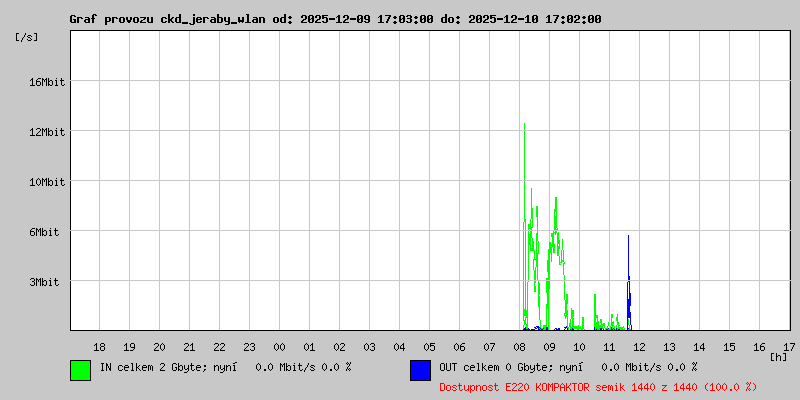
Task: Click the '04' hour label on x-axis
Action: point(399,347)
